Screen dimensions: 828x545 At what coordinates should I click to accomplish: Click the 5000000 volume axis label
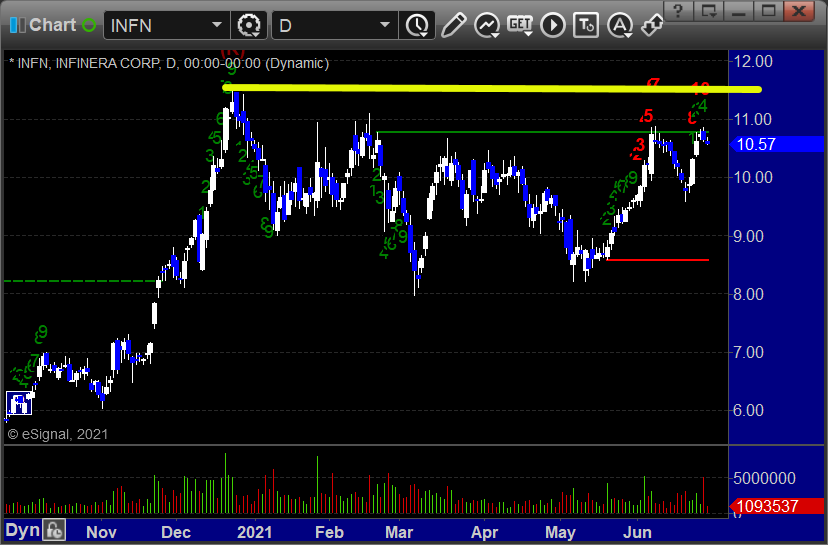[764, 478]
